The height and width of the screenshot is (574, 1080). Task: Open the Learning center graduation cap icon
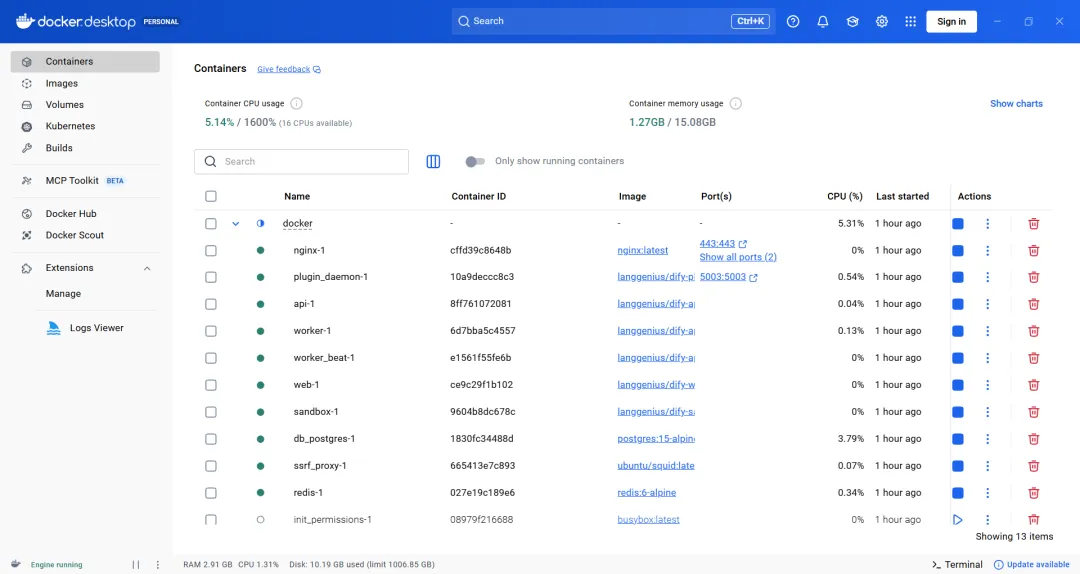click(x=852, y=21)
